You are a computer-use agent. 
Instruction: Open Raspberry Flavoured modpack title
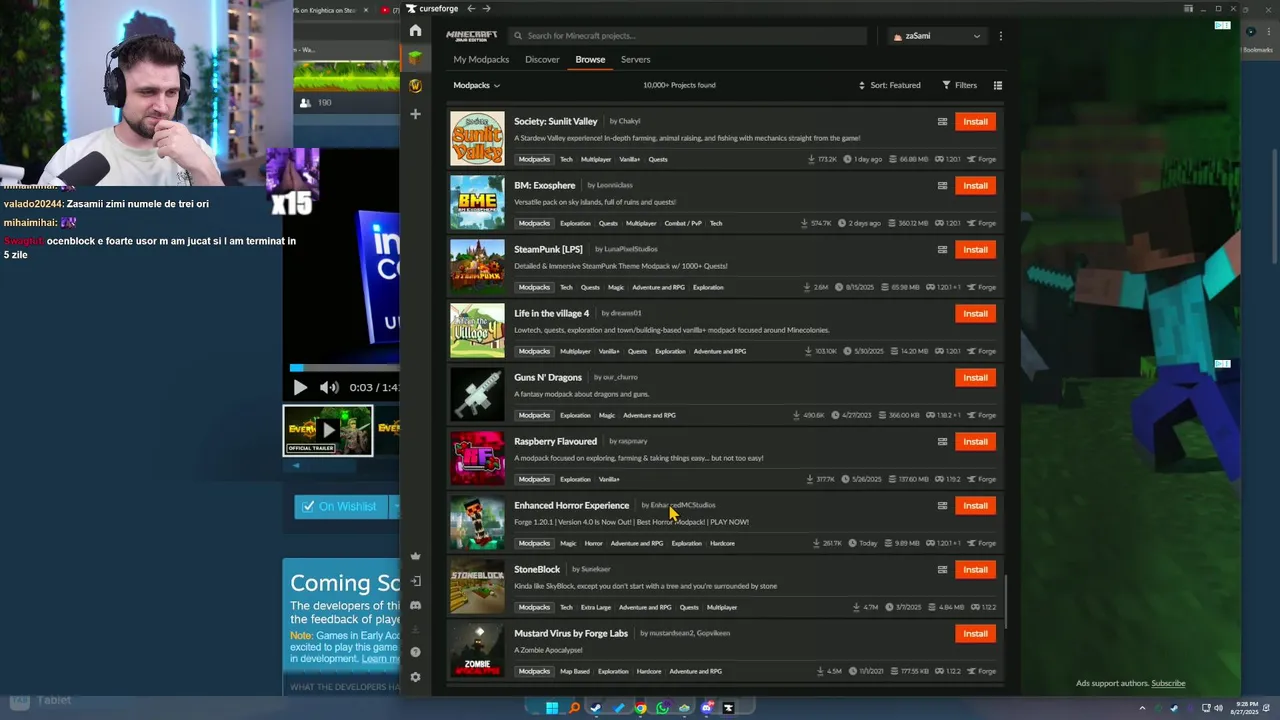[x=555, y=441]
